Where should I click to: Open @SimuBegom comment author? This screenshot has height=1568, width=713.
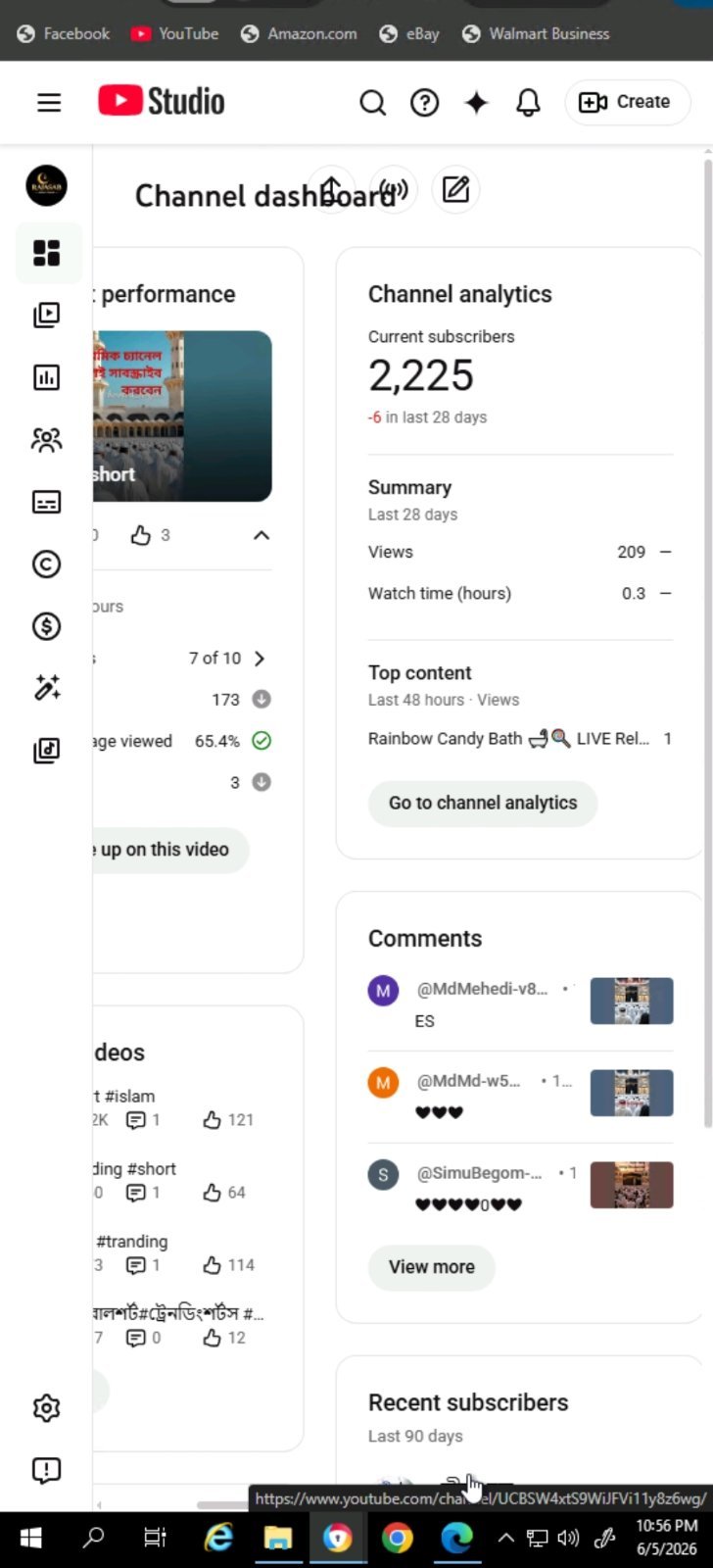coord(479,1173)
